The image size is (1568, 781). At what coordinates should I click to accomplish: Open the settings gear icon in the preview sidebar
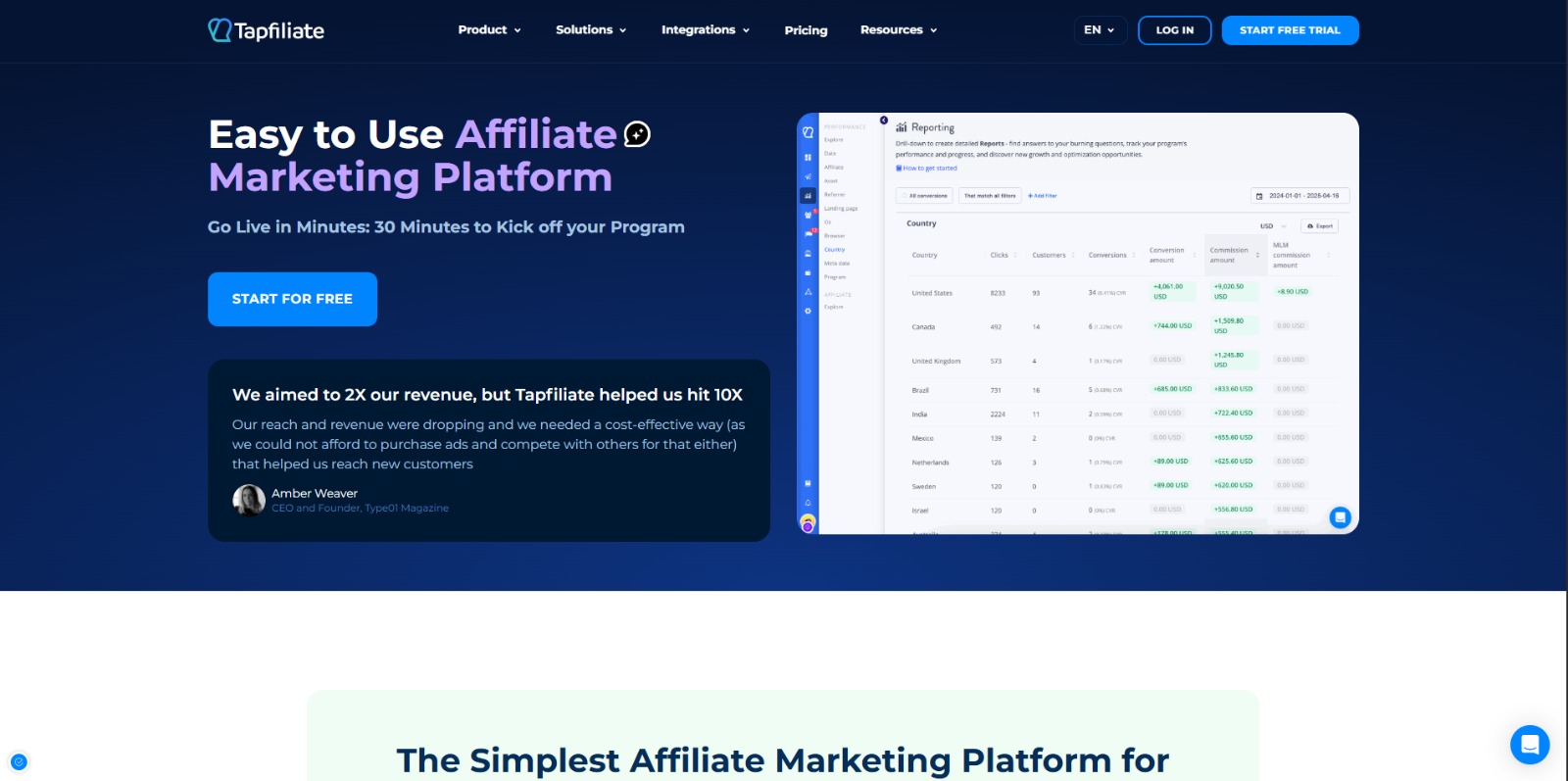(808, 311)
